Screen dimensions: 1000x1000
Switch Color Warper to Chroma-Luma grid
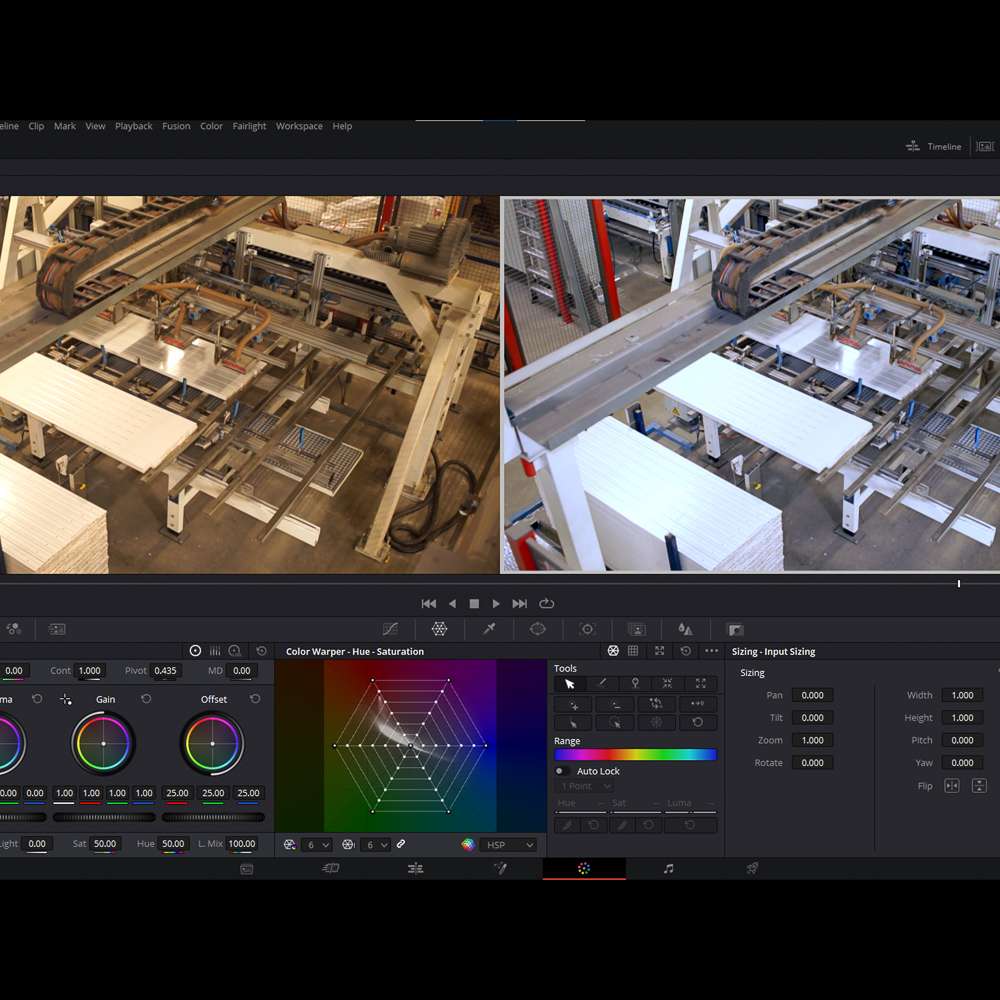[633, 651]
